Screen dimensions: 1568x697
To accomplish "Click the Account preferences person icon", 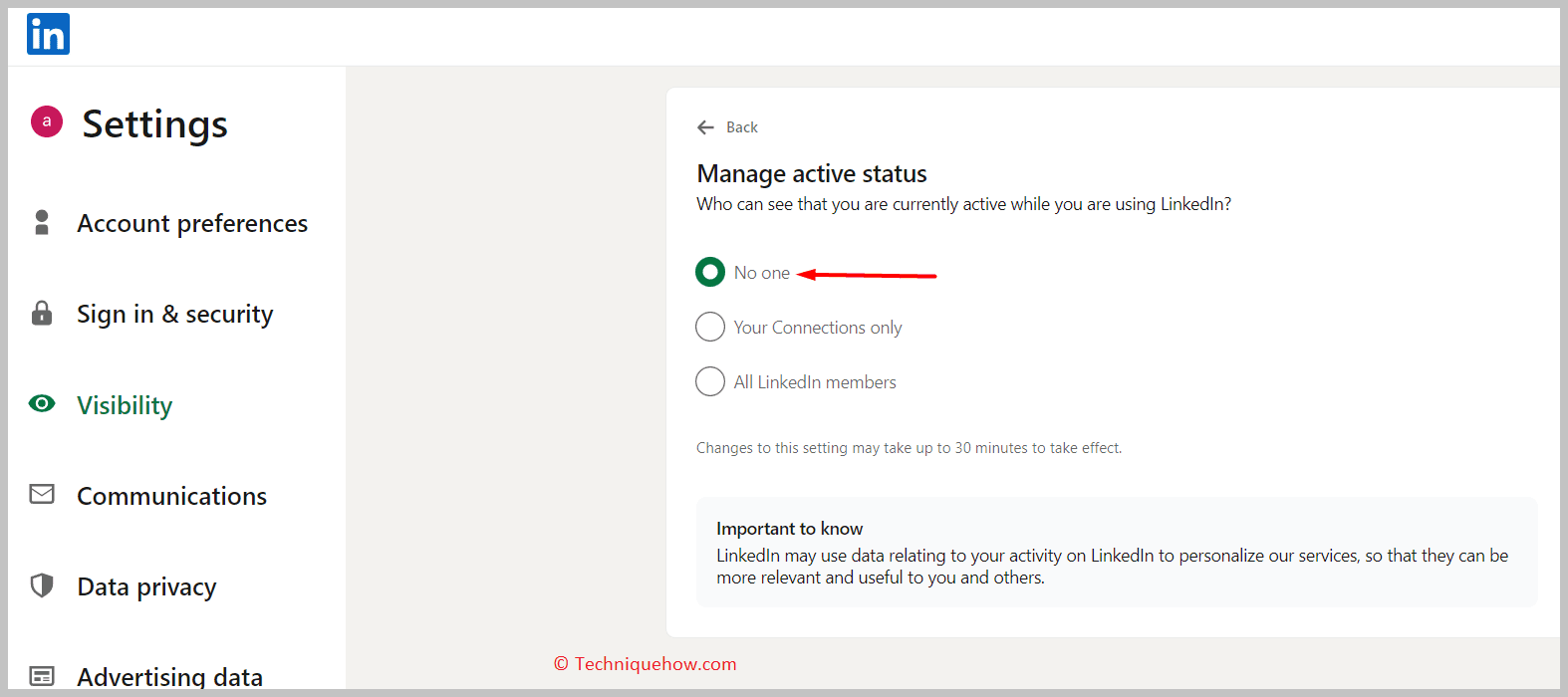I will 42,222.
